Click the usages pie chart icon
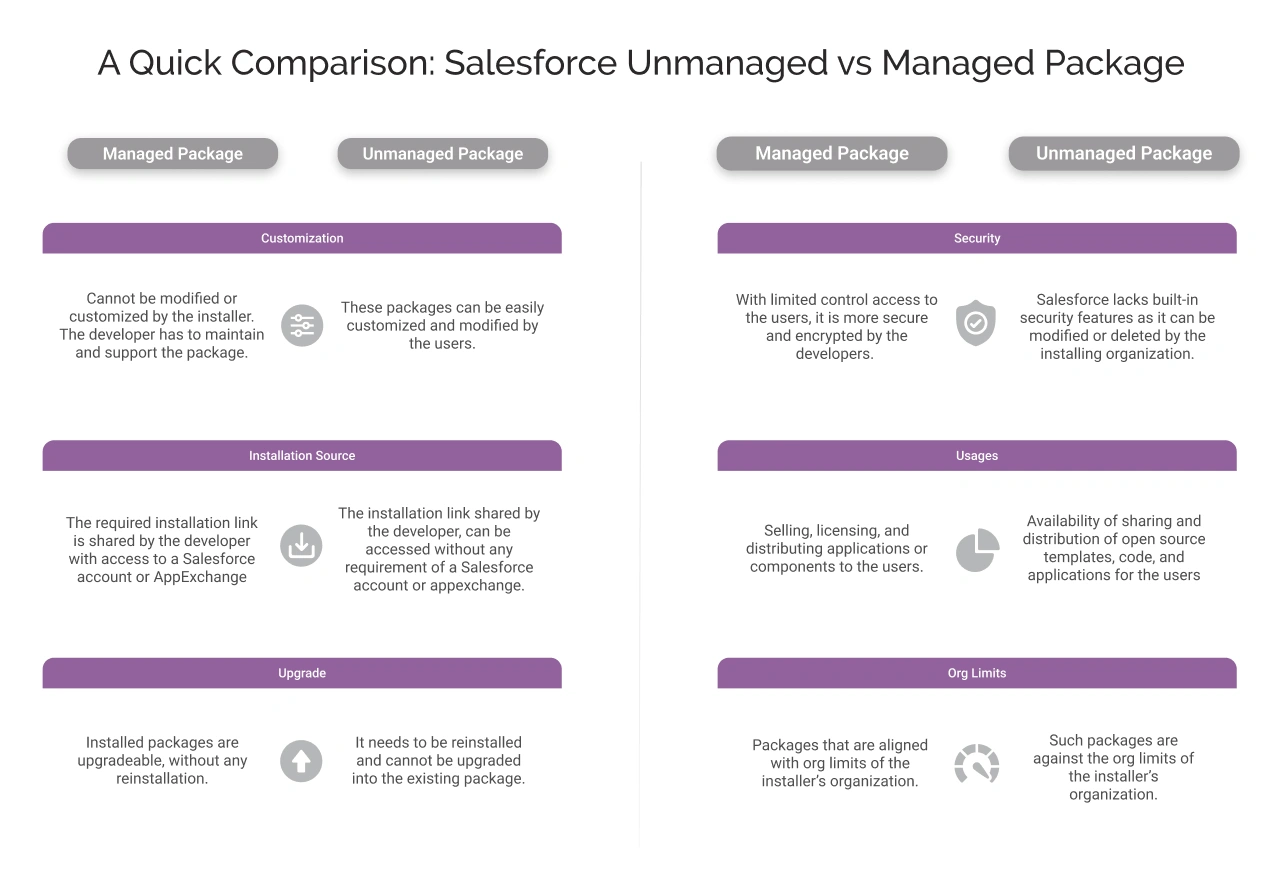The image size is (1281, 876). click(x=977, y=550)
